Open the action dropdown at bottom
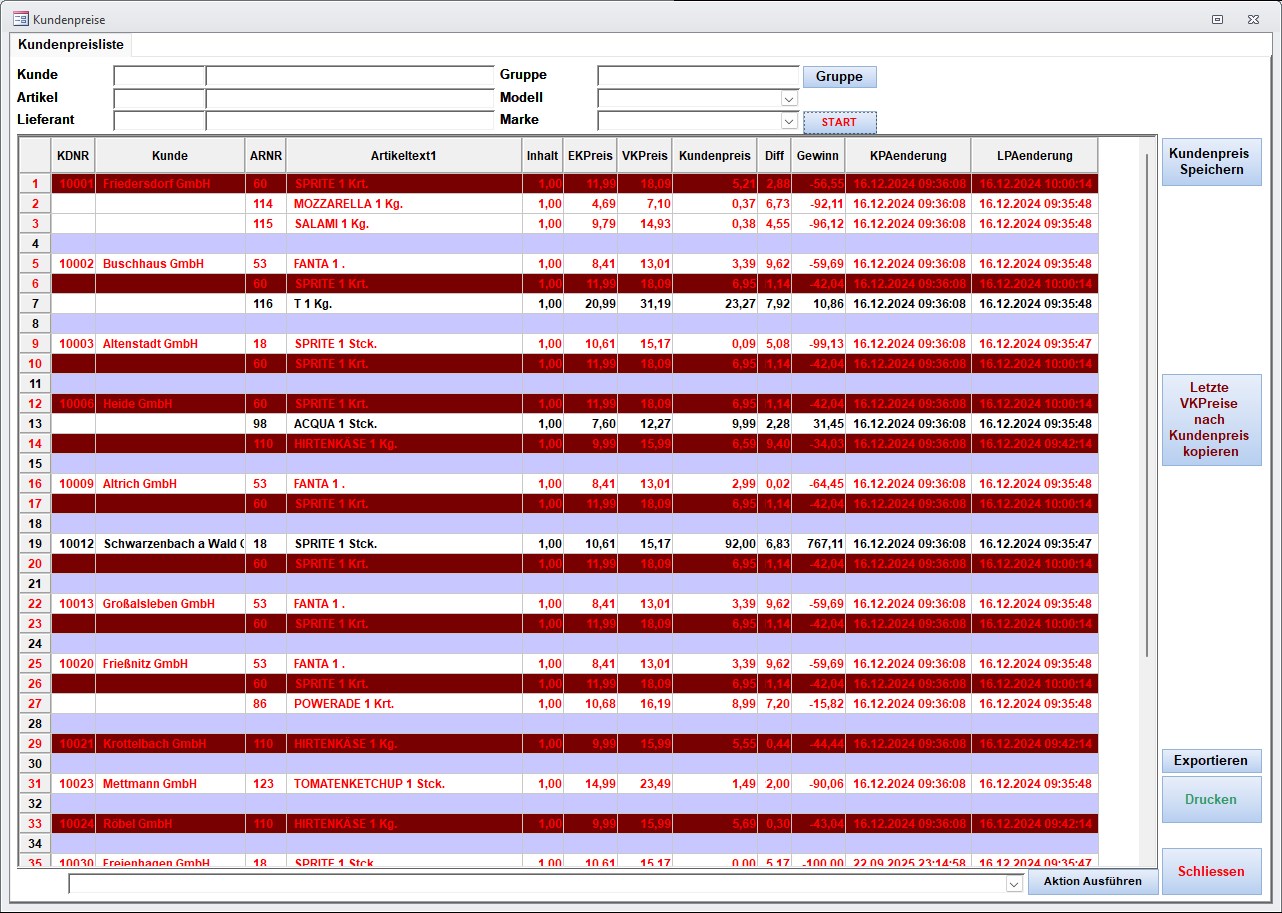The width and height of the screenshot is (1282, 913). click(x=1014, y=884)
